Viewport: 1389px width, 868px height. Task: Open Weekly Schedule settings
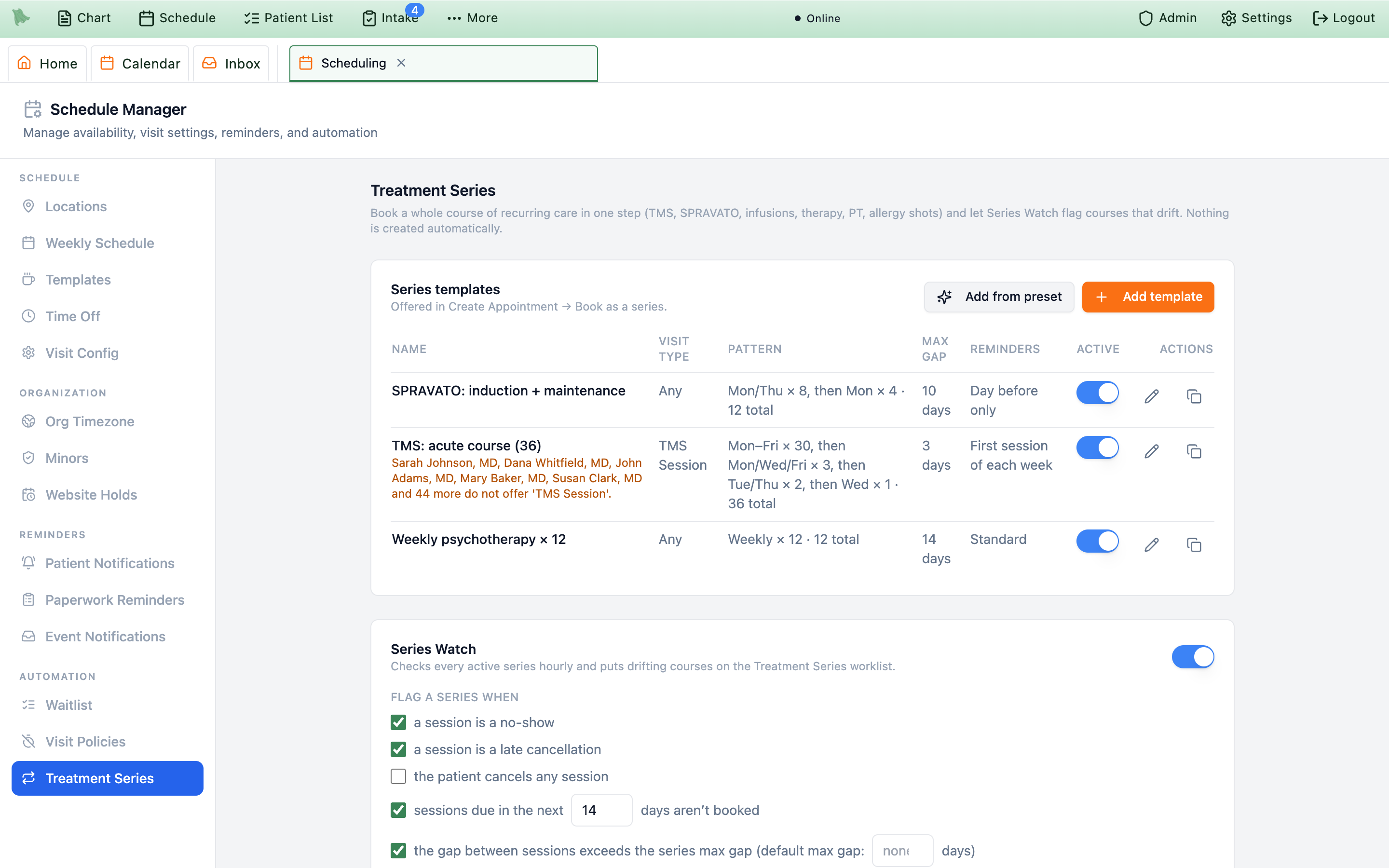pos(108,243)
